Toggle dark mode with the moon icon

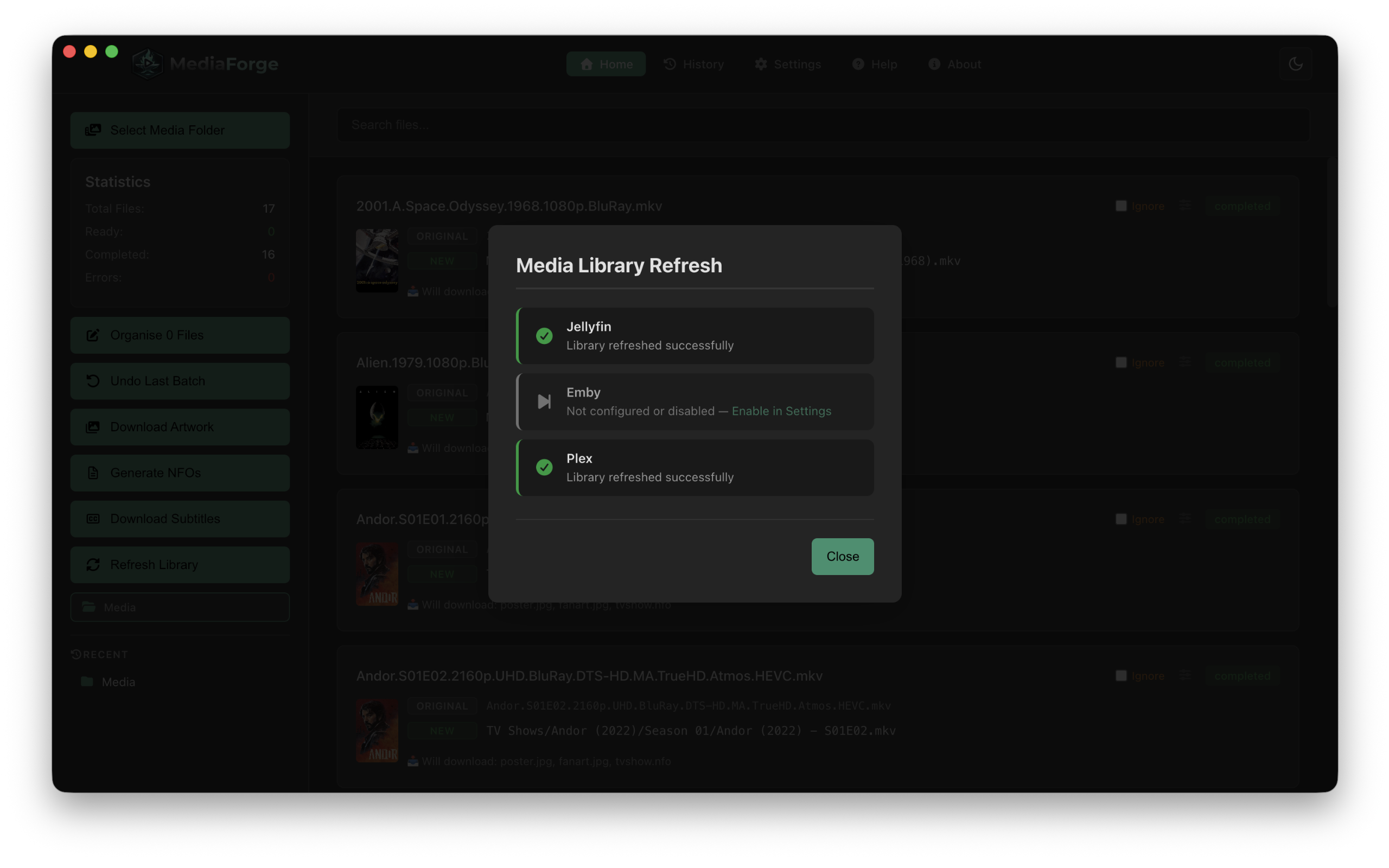pyautogui.click(x=1296, y=63)
